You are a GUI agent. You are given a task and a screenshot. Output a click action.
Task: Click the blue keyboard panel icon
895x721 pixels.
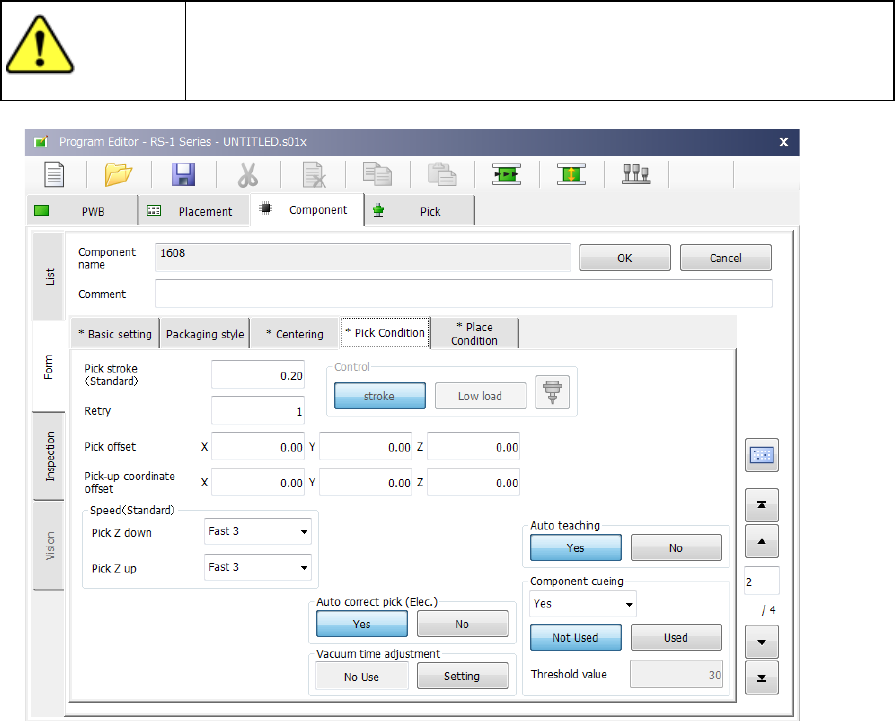tap(761, 455)
